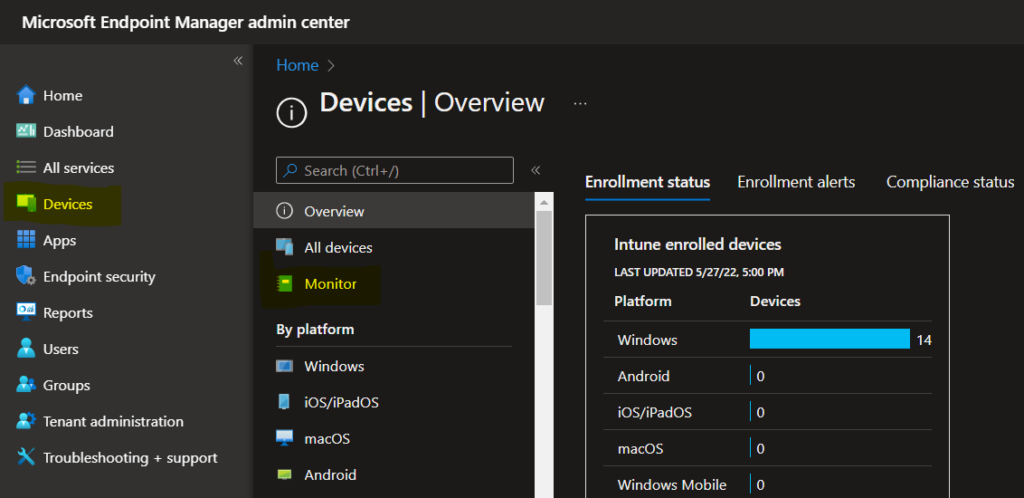Click the iOS/iPadOS row in enrolled devices table
The image size is (1024, 498).
pos(768,412)
